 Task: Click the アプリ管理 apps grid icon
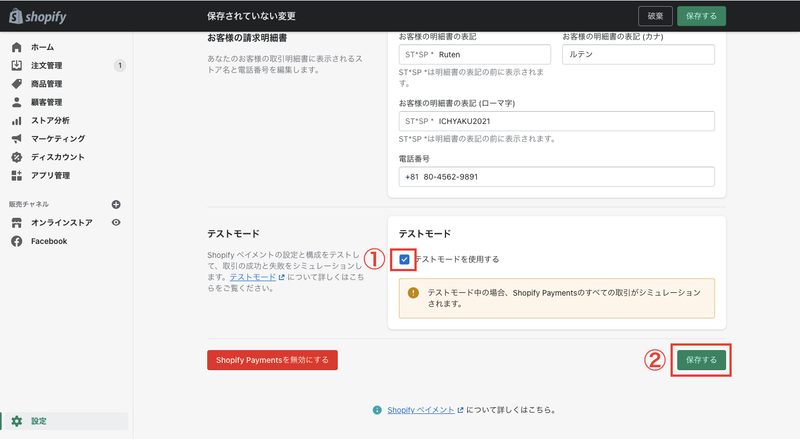[16, 175]
